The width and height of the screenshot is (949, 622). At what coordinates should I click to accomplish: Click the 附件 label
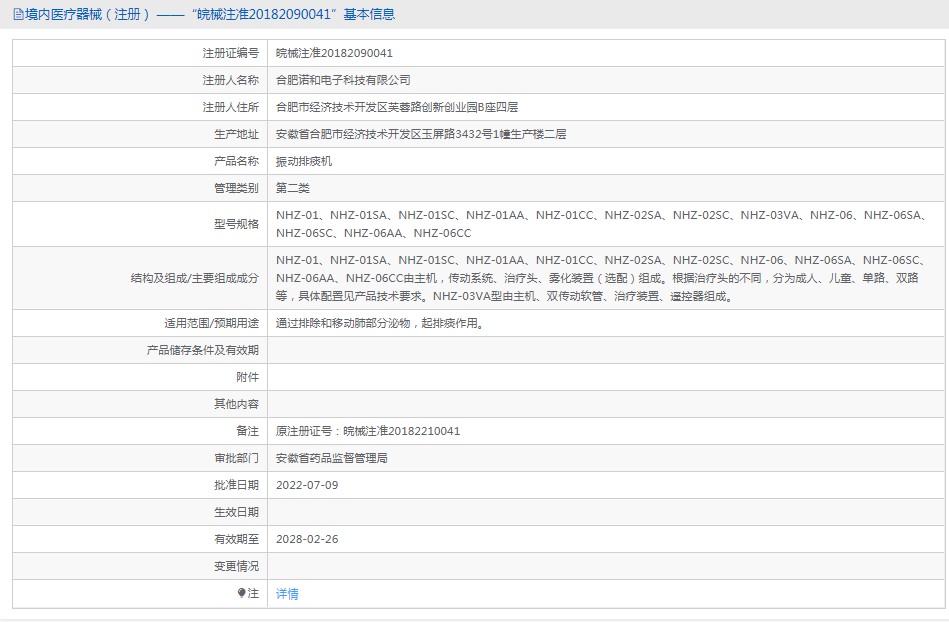click(x=248, y=377)
